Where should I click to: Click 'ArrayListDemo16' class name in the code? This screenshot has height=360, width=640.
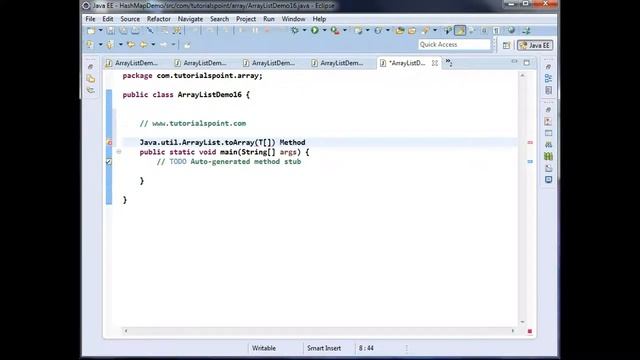click(209, 95)
